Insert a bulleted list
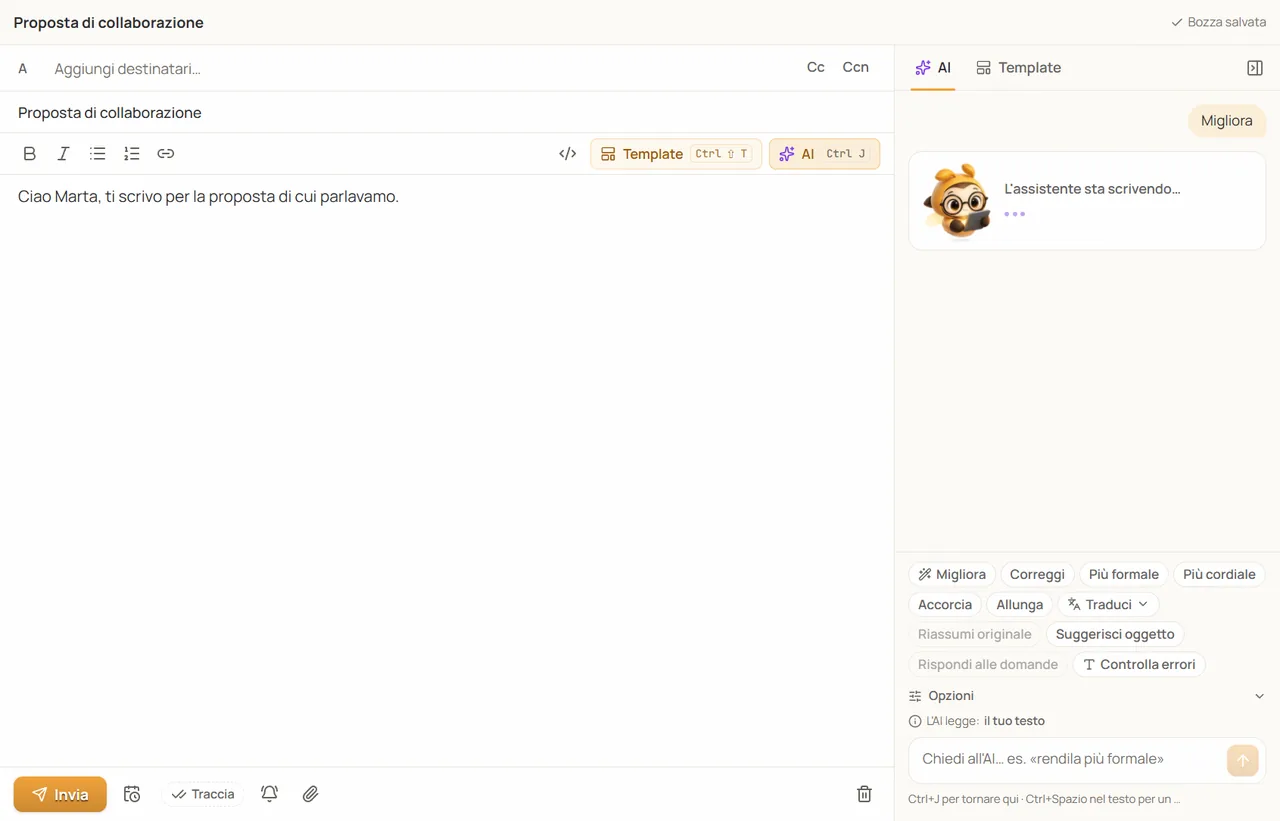1280x821 pixels. click(x=97, y=154)
